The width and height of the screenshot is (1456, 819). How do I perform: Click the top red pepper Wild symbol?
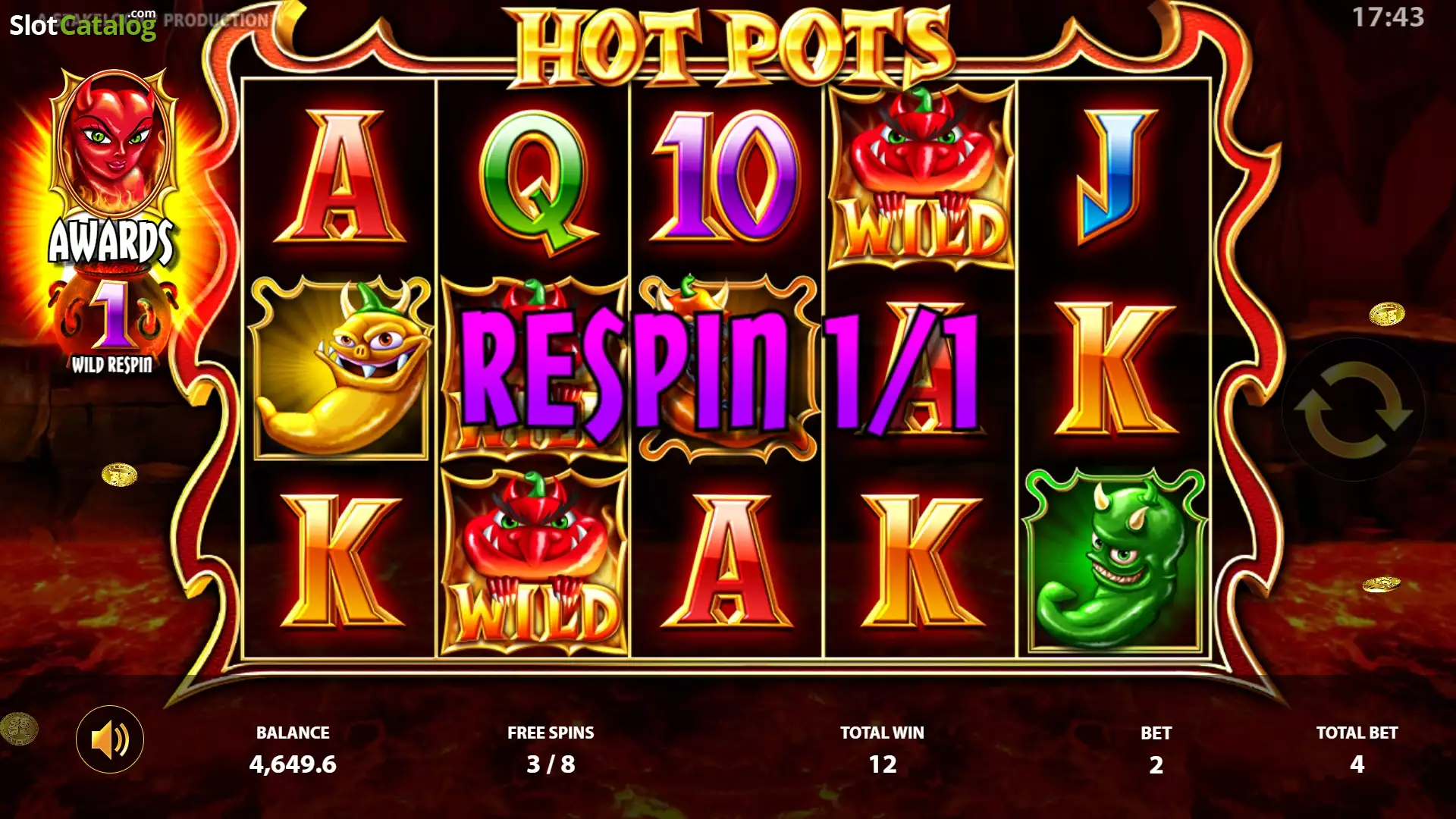point(921,177)
